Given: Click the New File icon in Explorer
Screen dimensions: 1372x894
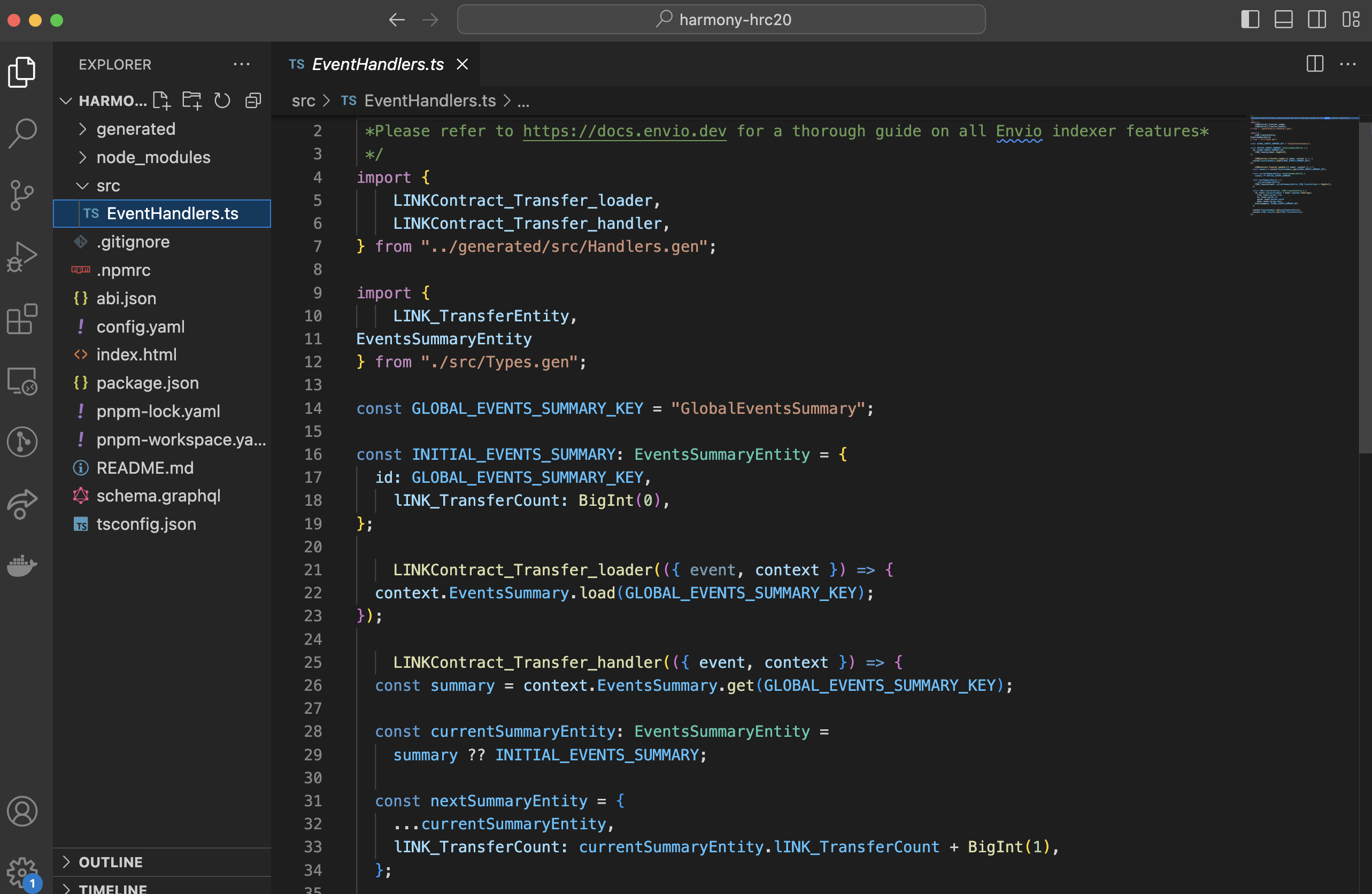Looking at the screenshot, I should (x=161, y=101).
